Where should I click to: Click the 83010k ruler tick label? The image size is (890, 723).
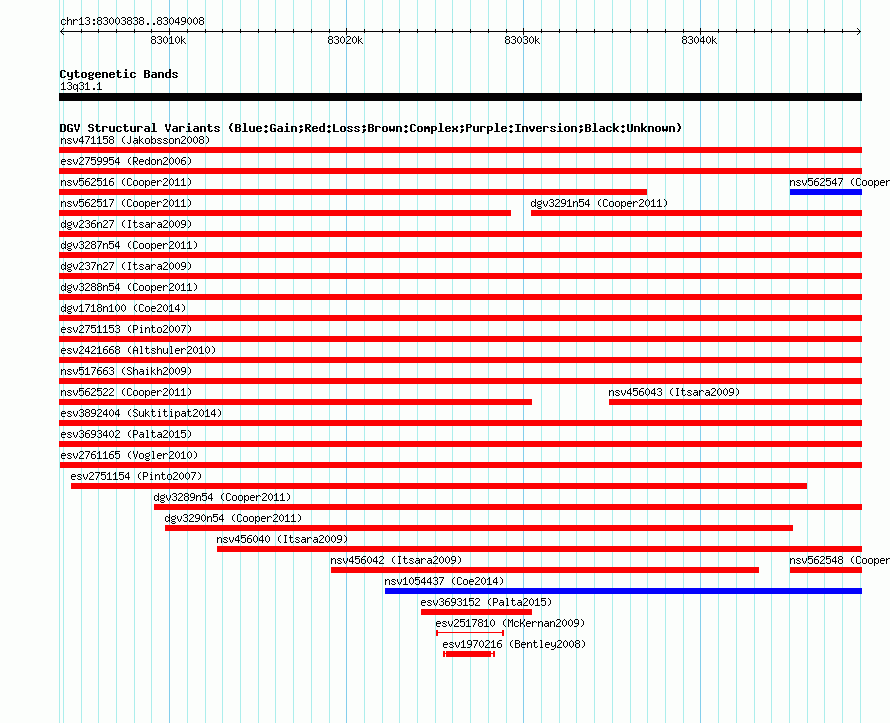coord(168,40)
